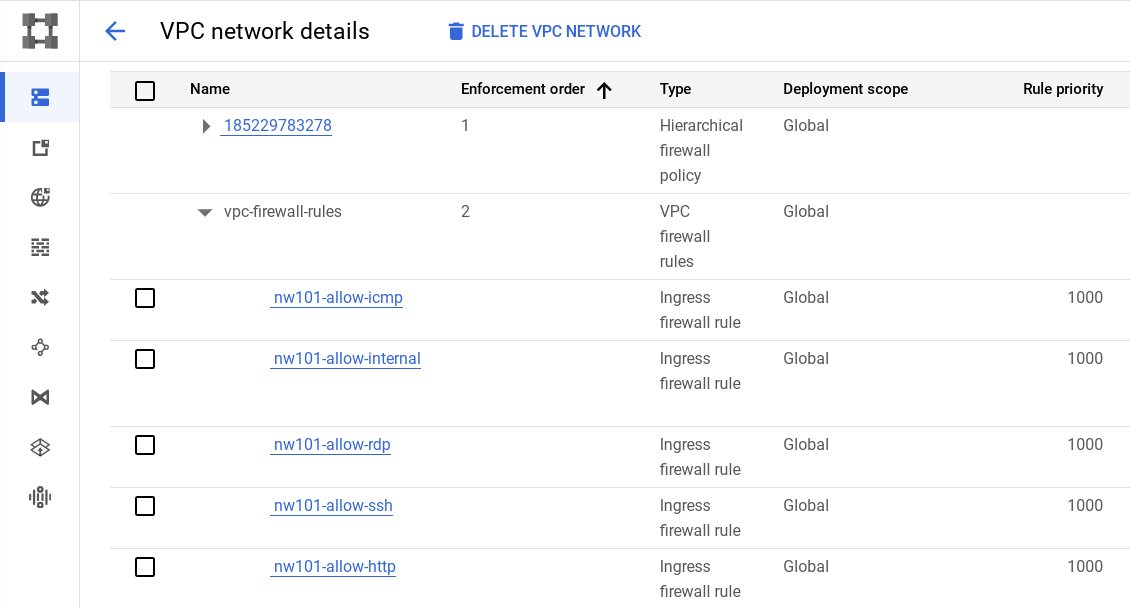This screenshot has height=608, width=1130.
Task: Open the nw101-allow-internal rule link
Action: [346, 358]
